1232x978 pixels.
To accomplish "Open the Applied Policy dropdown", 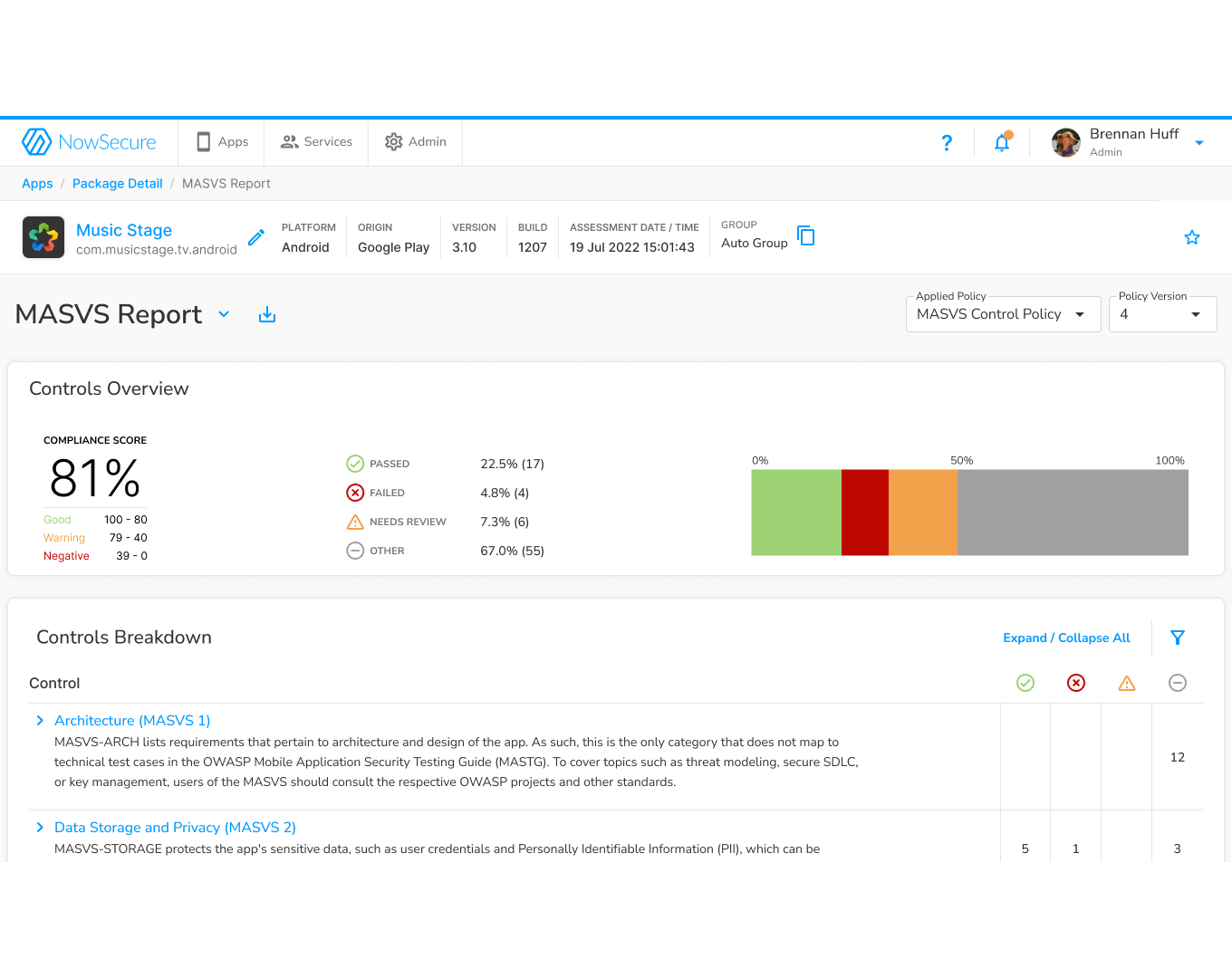I will [x=1004, y=314].
